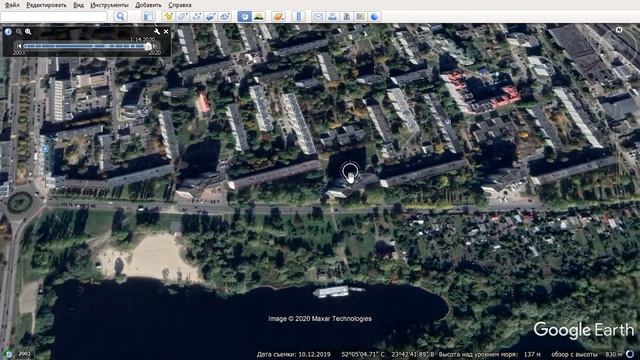
Task: Click the print icon
Action: (x=332, y=16)
